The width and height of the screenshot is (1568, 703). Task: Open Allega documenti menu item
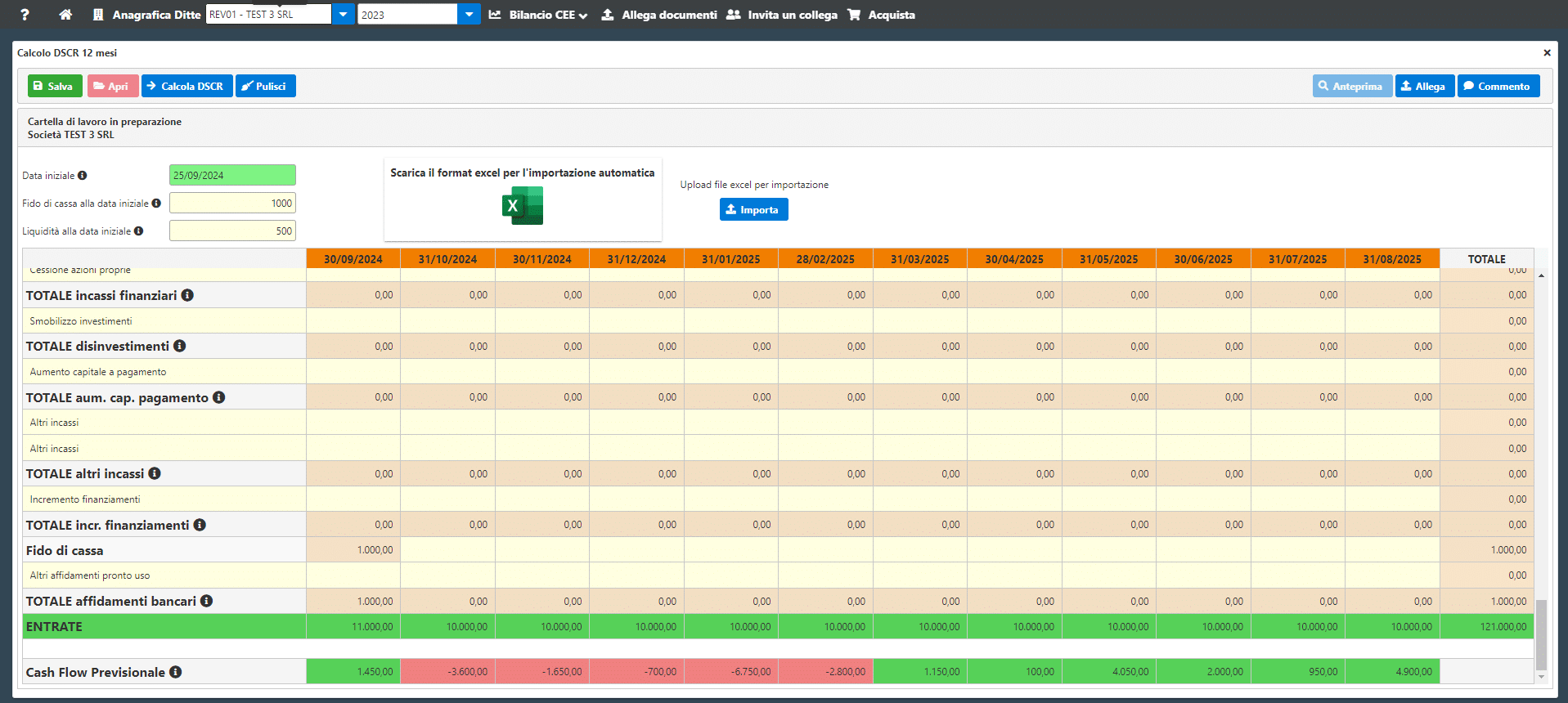click(x=659, y=15)
